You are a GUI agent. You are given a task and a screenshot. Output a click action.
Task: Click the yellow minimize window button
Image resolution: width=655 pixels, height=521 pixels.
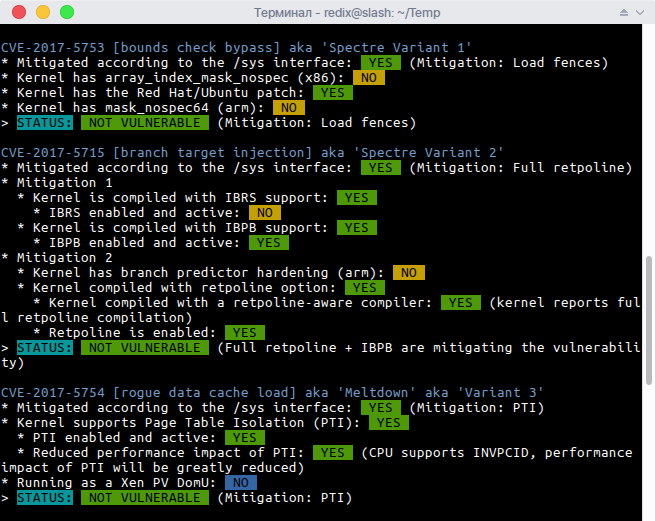pyautogui.click(x=43, y=12)
